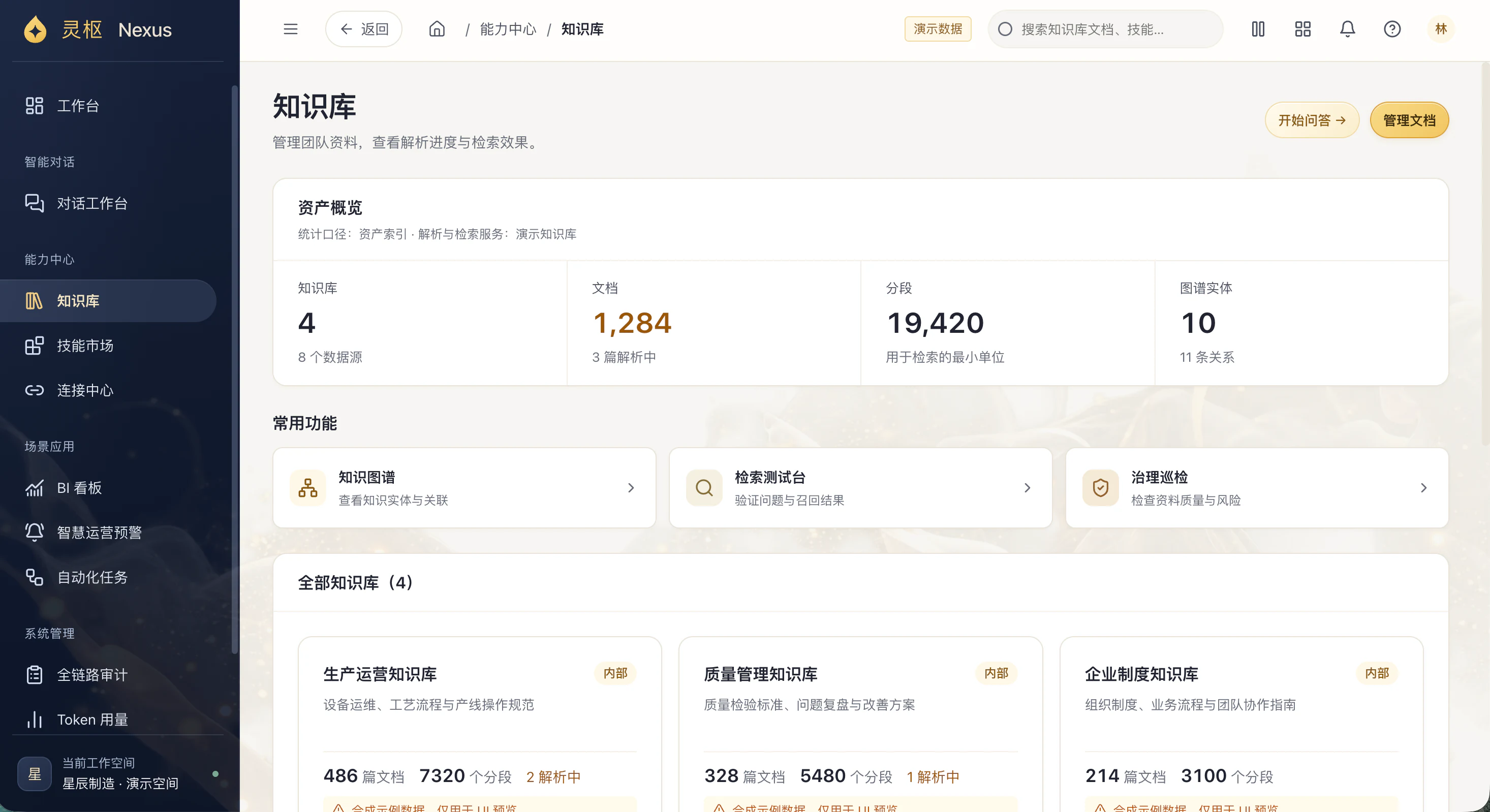Image resolution: width=1490 pixels, height=812 pixels.
Task: Open the apps grid icon
Action: (1302, 29)
